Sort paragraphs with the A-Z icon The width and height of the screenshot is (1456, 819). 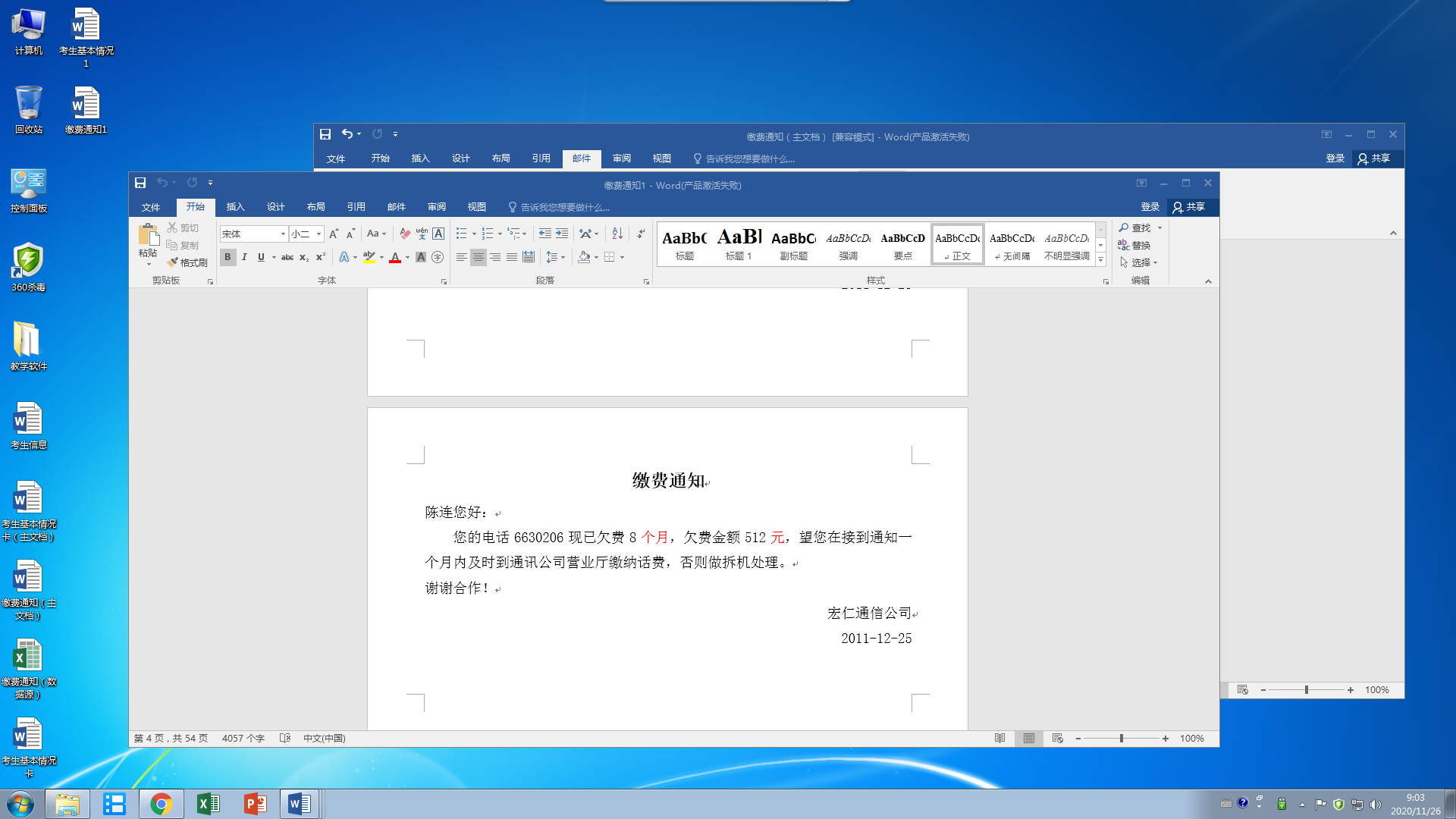pyautogui.click(x=617, y=234)
